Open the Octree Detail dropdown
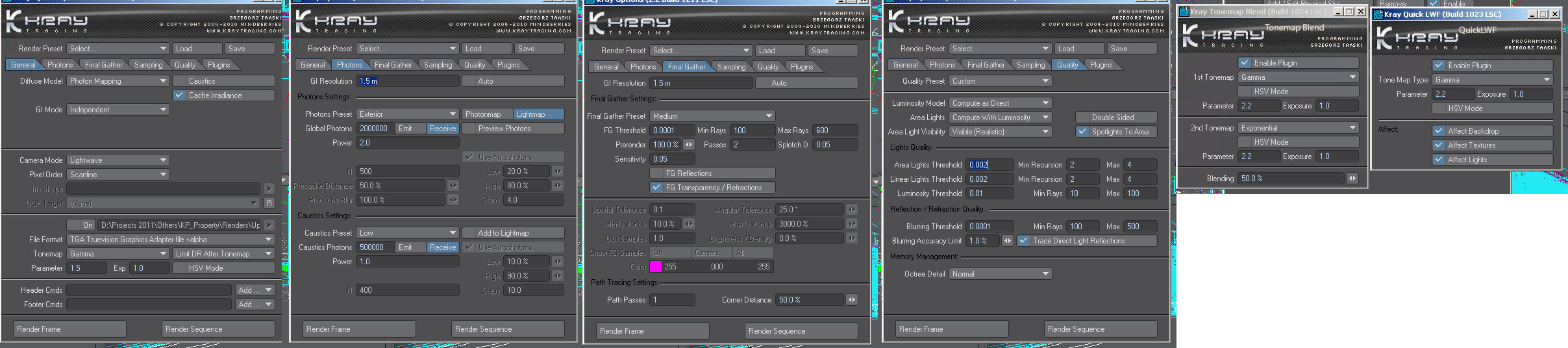Image resolution: width=1568 pixels, height=348 pixels. tap(1000, 274)
